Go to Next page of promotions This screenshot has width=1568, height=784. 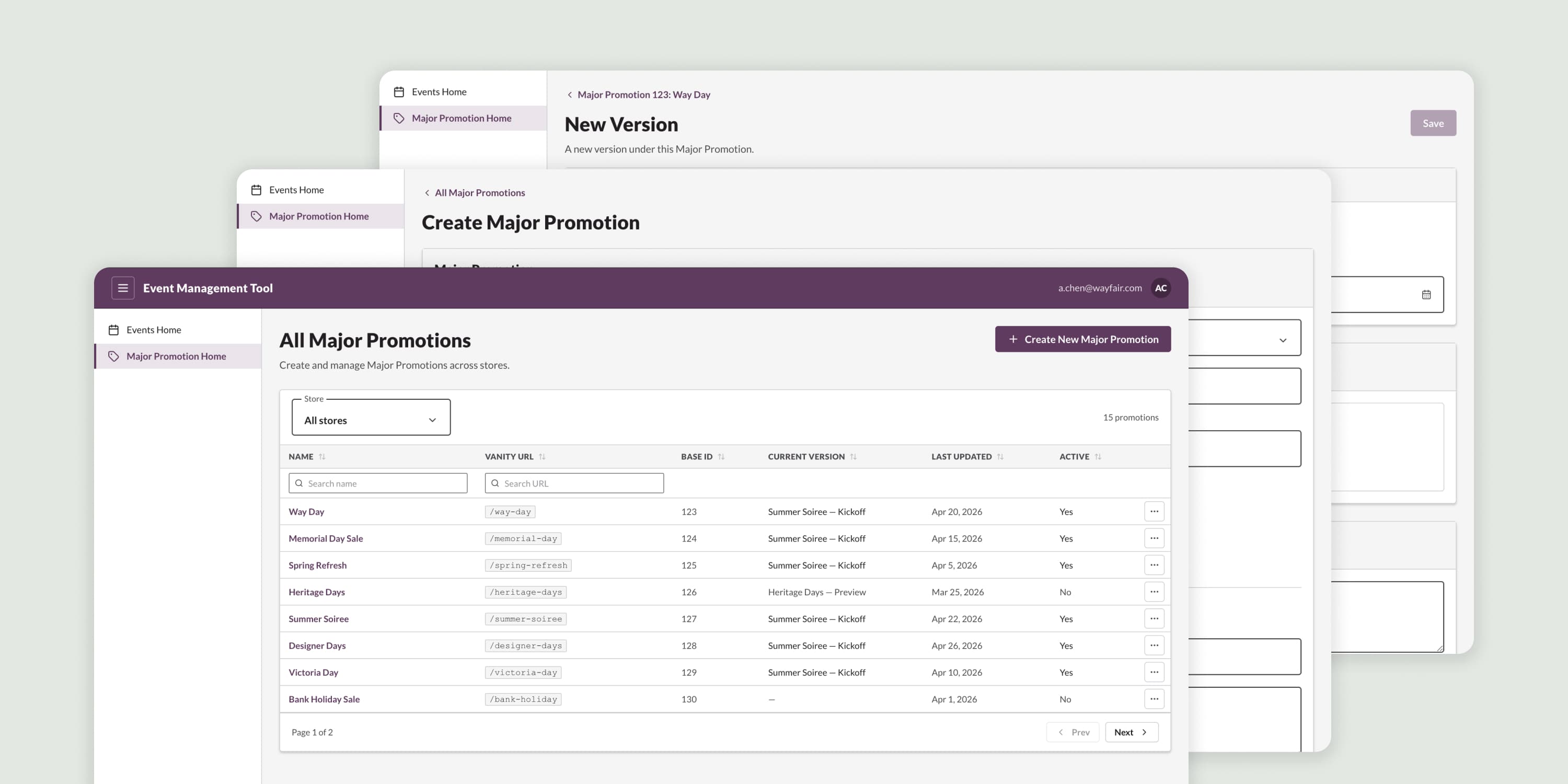[1131, 732]
